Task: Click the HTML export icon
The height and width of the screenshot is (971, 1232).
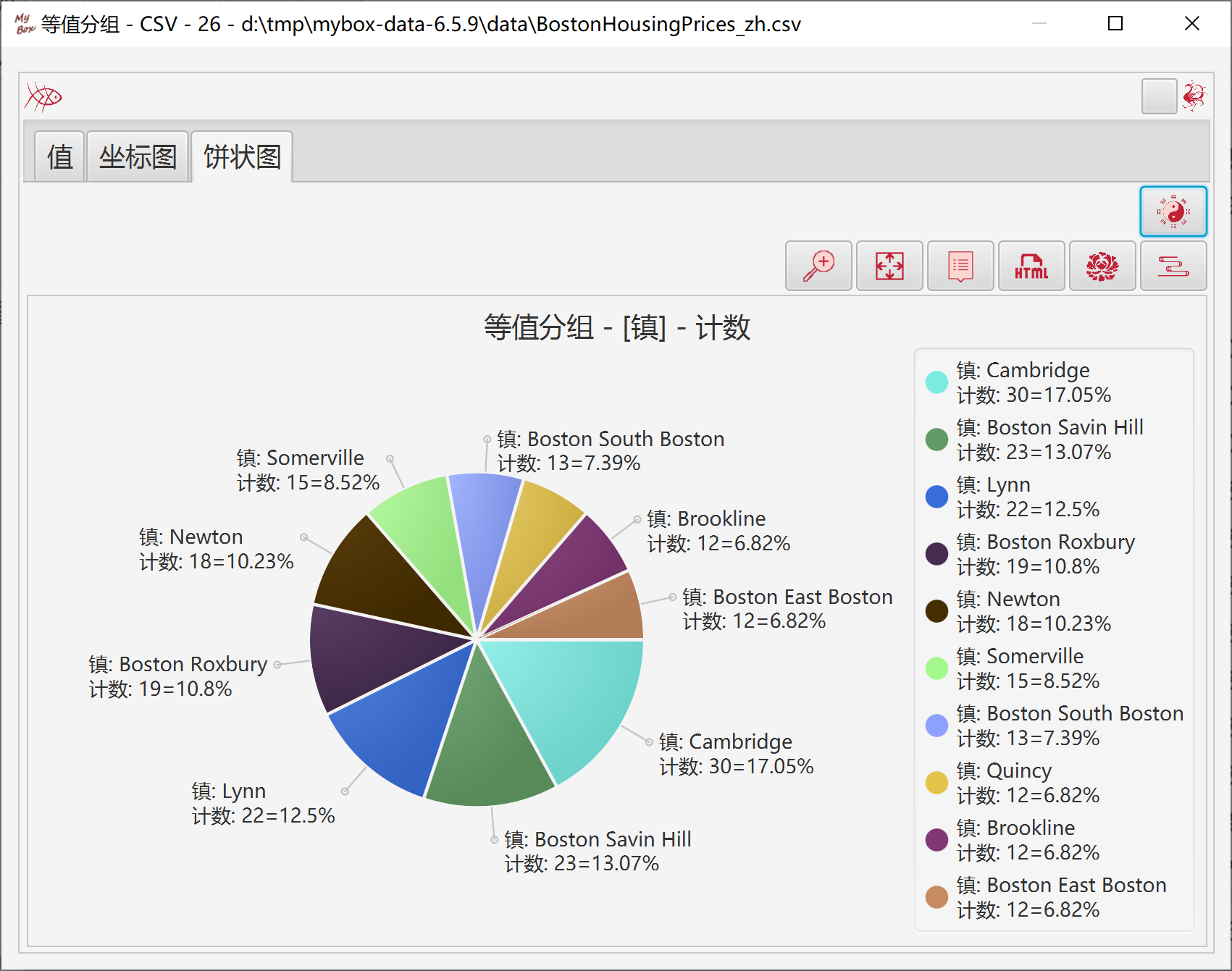Action: coord(1031,266)
